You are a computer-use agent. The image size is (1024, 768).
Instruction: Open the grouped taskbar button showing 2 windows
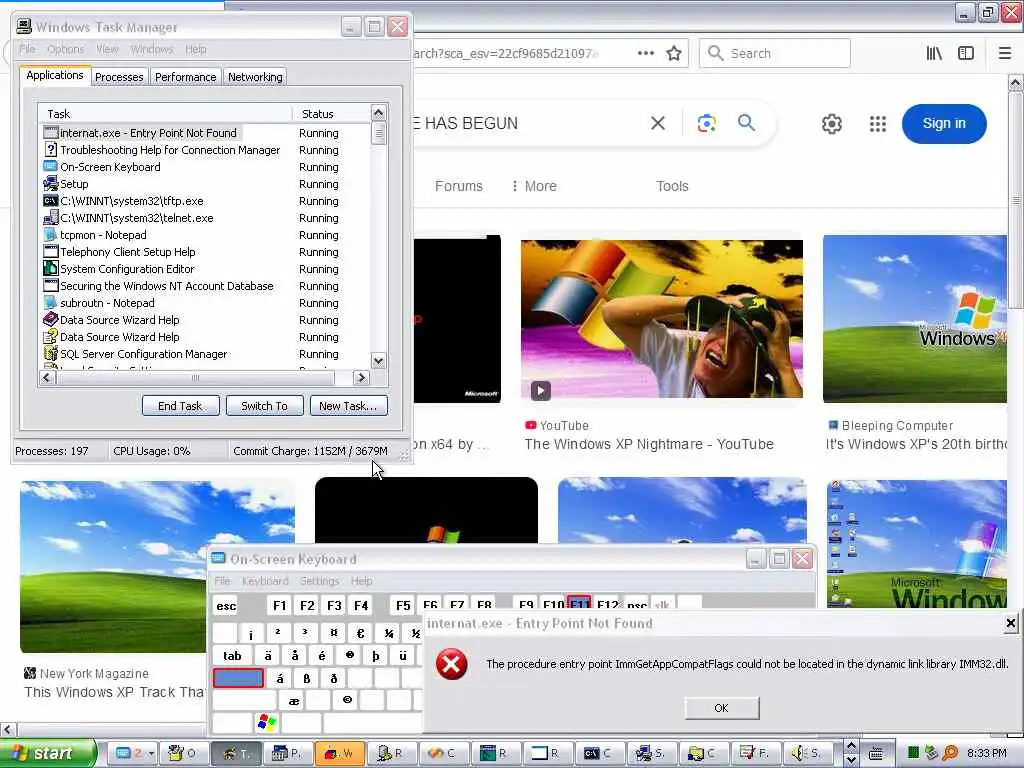pyautogui.click(x=132, y=753)
